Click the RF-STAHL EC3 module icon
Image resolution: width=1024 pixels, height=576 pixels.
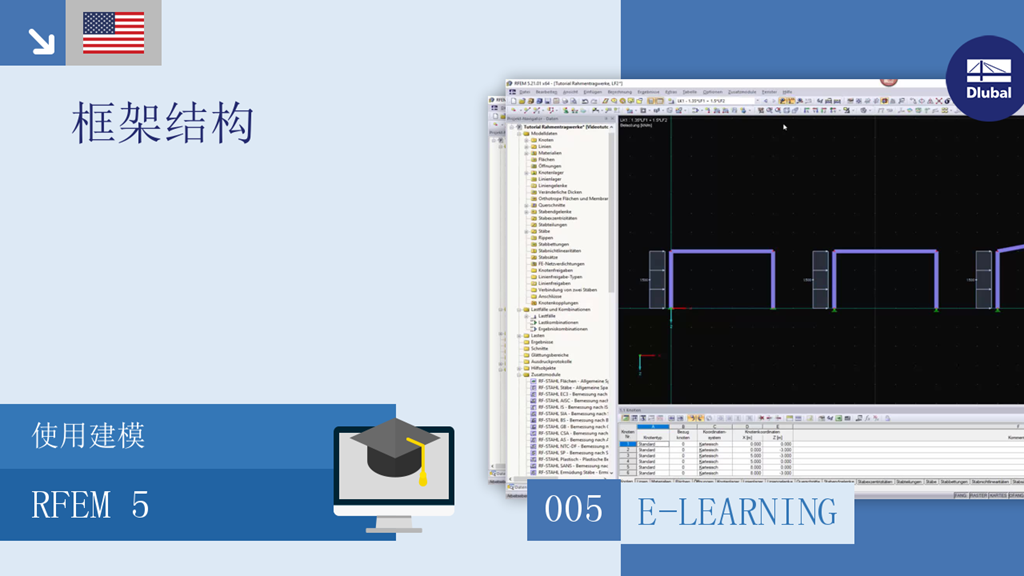tap(534, 394)
